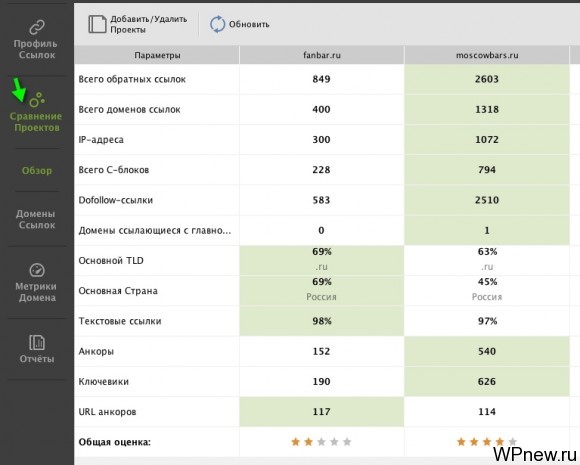This screenshot has height=465, width=580.
Task: Click the Добавить/Удалить Проекты button text
Action: point(149,24)
